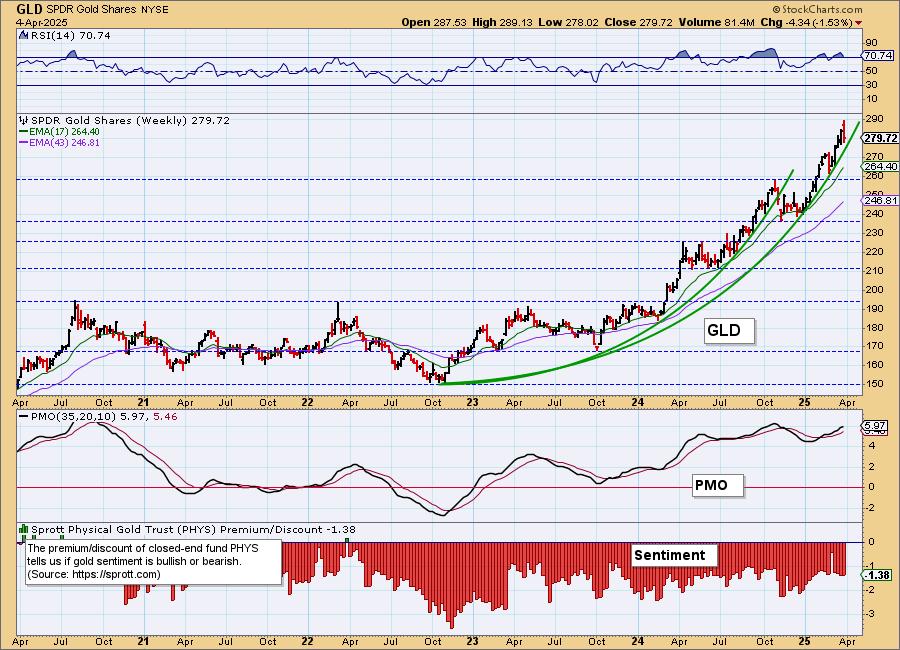Image resolution: width=900 pixels, height=650 pixels.
Task: Click the GLD ticker symbol in header
Action: (30, 9)
